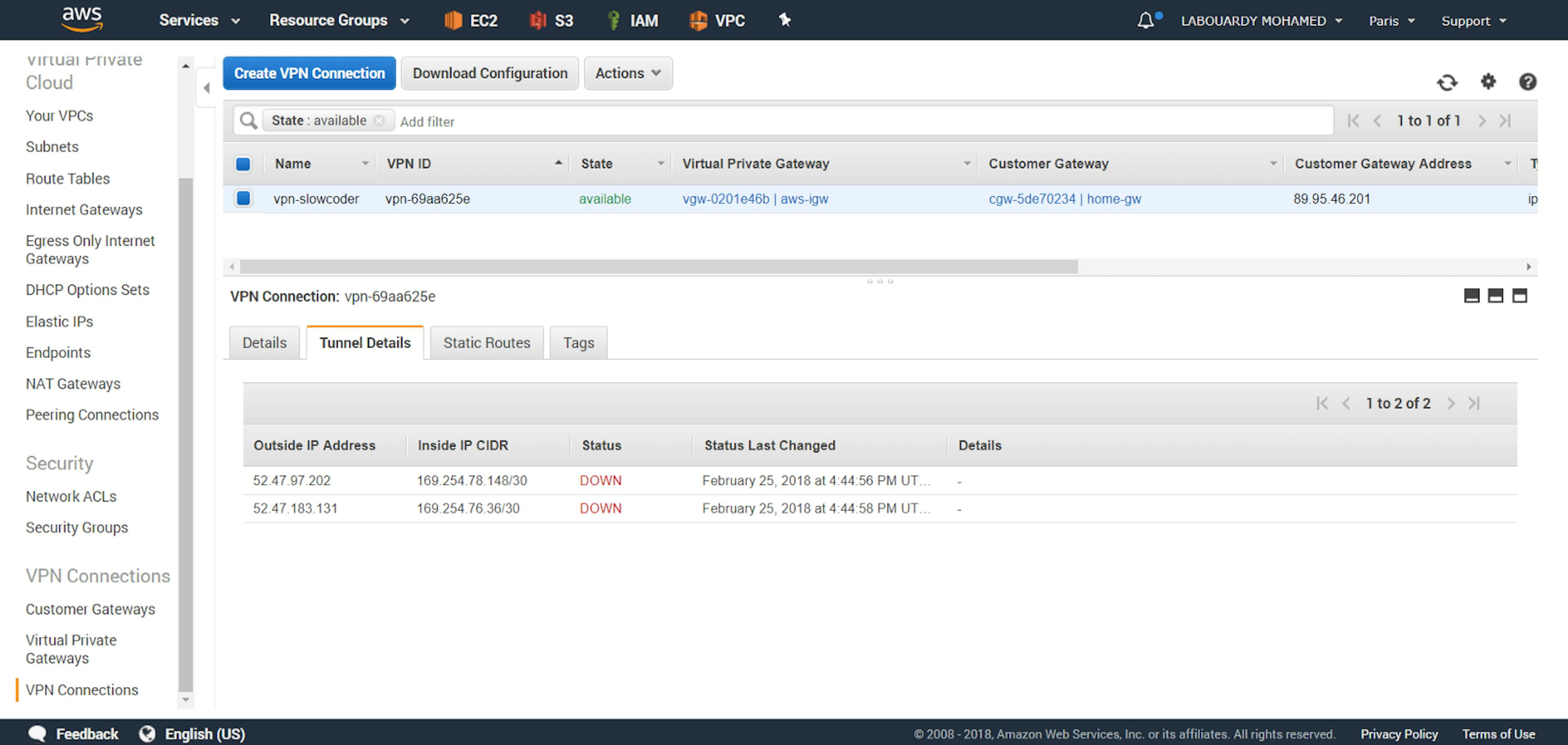
Task: Uncheck the vpn-slowcoder row checkbox
Action: [243, 199]
